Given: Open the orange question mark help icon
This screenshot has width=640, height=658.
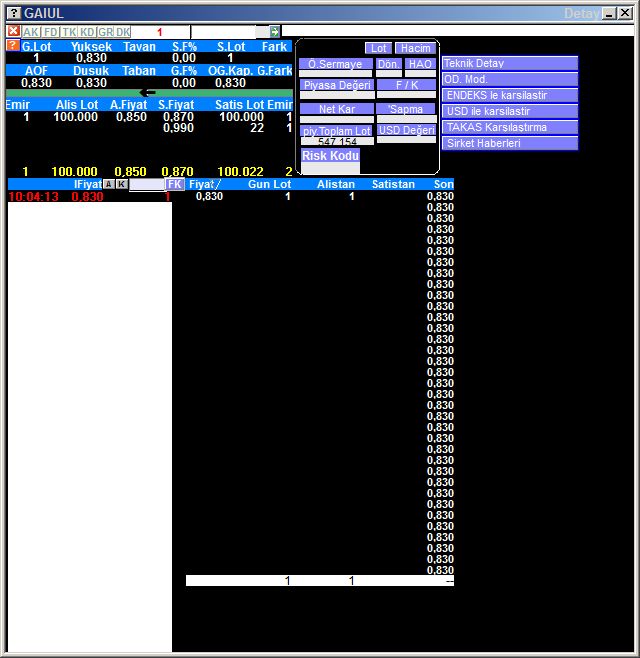Looking at the screenshot, I should tap(13, 46).
